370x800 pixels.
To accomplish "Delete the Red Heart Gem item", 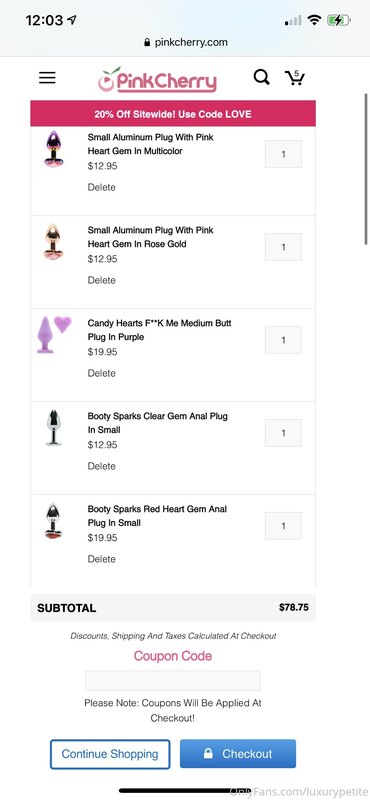I will pyautogui.click(x=102, y=559).
